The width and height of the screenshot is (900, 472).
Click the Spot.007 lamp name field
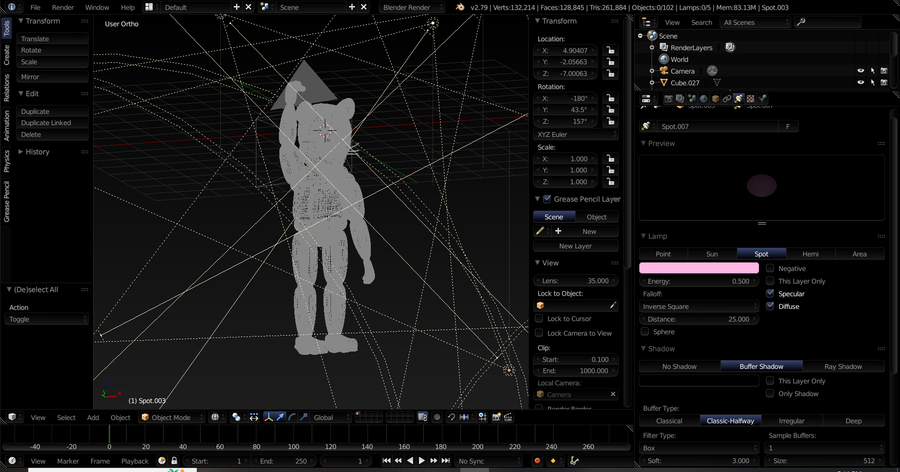point(717,126)
